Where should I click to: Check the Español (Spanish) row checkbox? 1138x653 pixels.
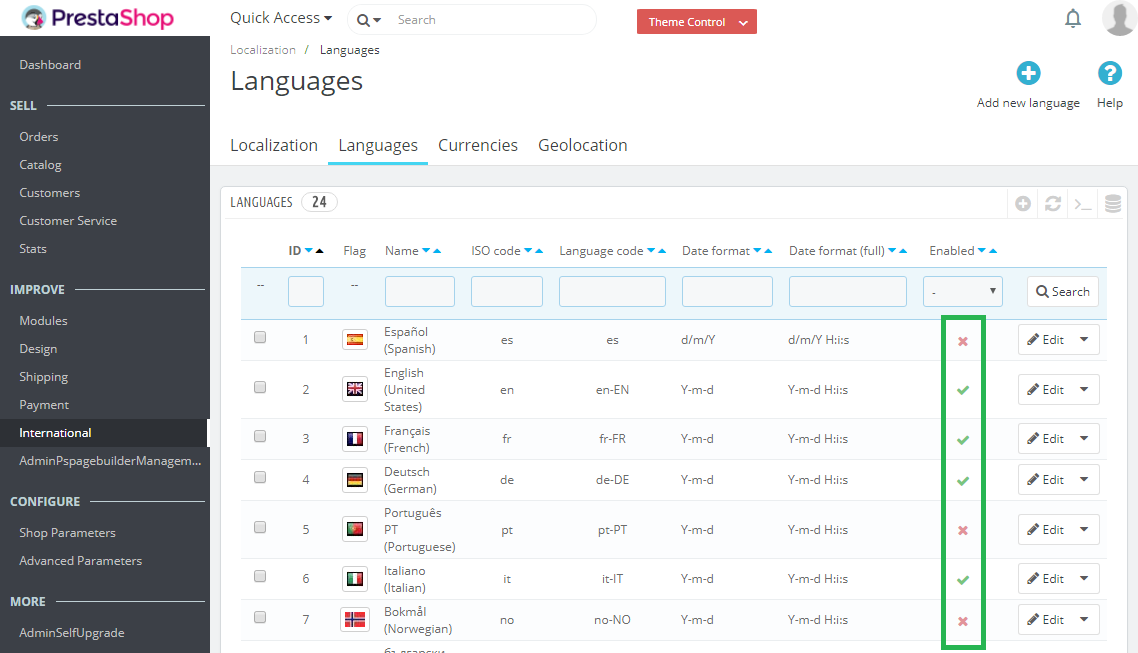pyautogui.click(x=260, y=338)
